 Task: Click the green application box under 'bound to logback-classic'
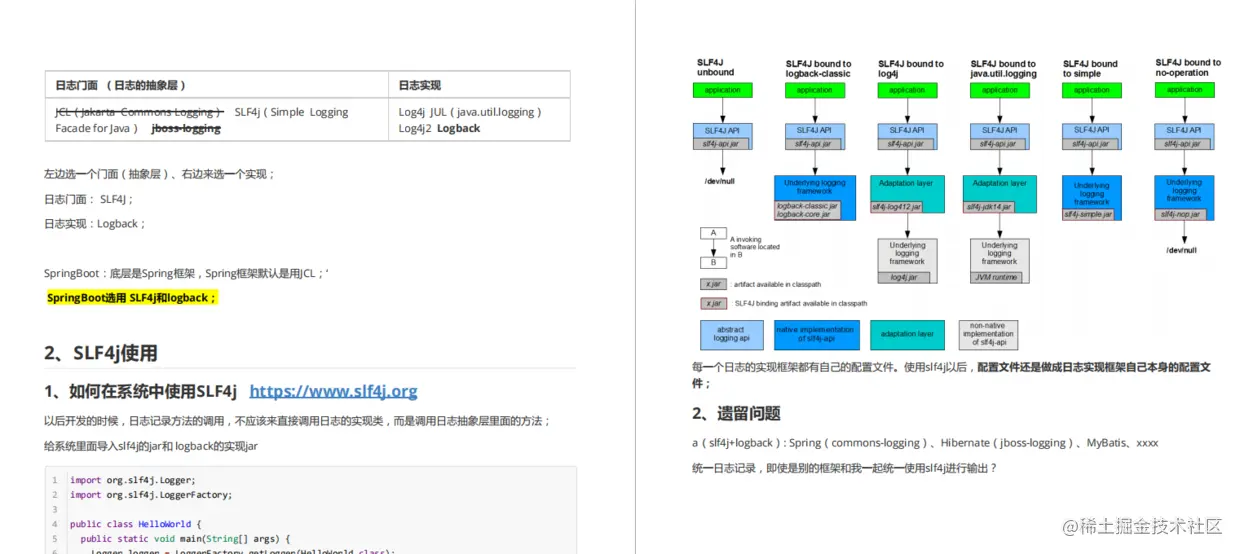814,90
